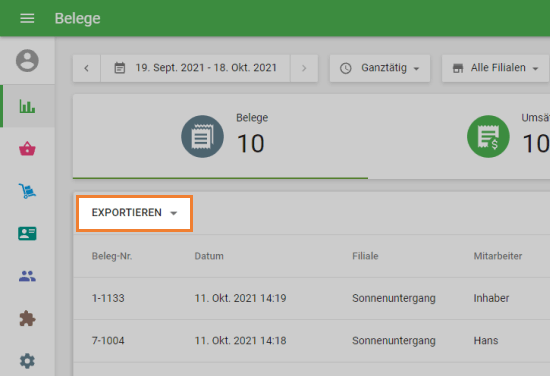This screenshot has height=376, width=550.
Task: Select the reports bar chart icon
Action: point(27,106)
